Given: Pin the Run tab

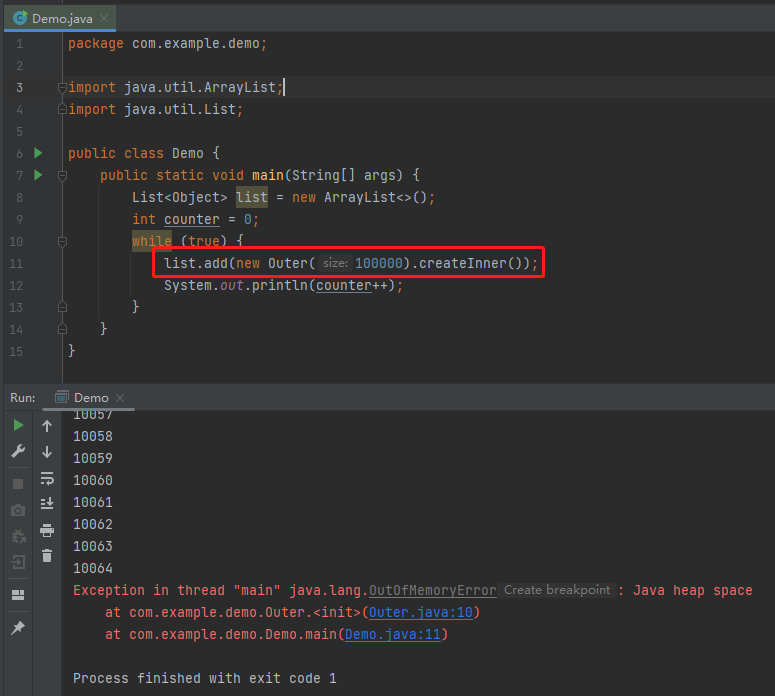Looking at the screenshot, I should click(x=18, y=628).
